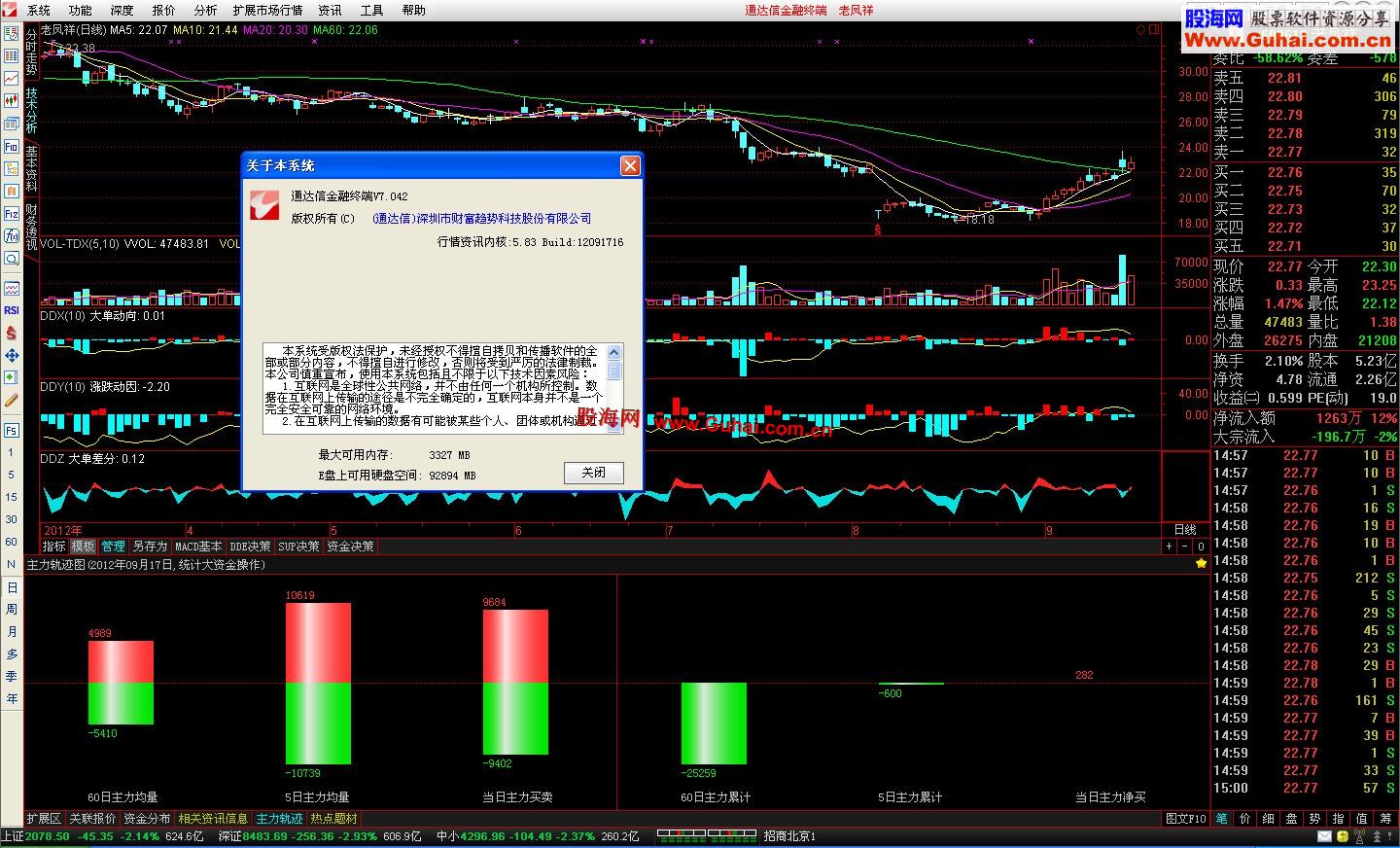
Task: Click the table grid icon in left sidebar
Action: (x=12, y=55)
